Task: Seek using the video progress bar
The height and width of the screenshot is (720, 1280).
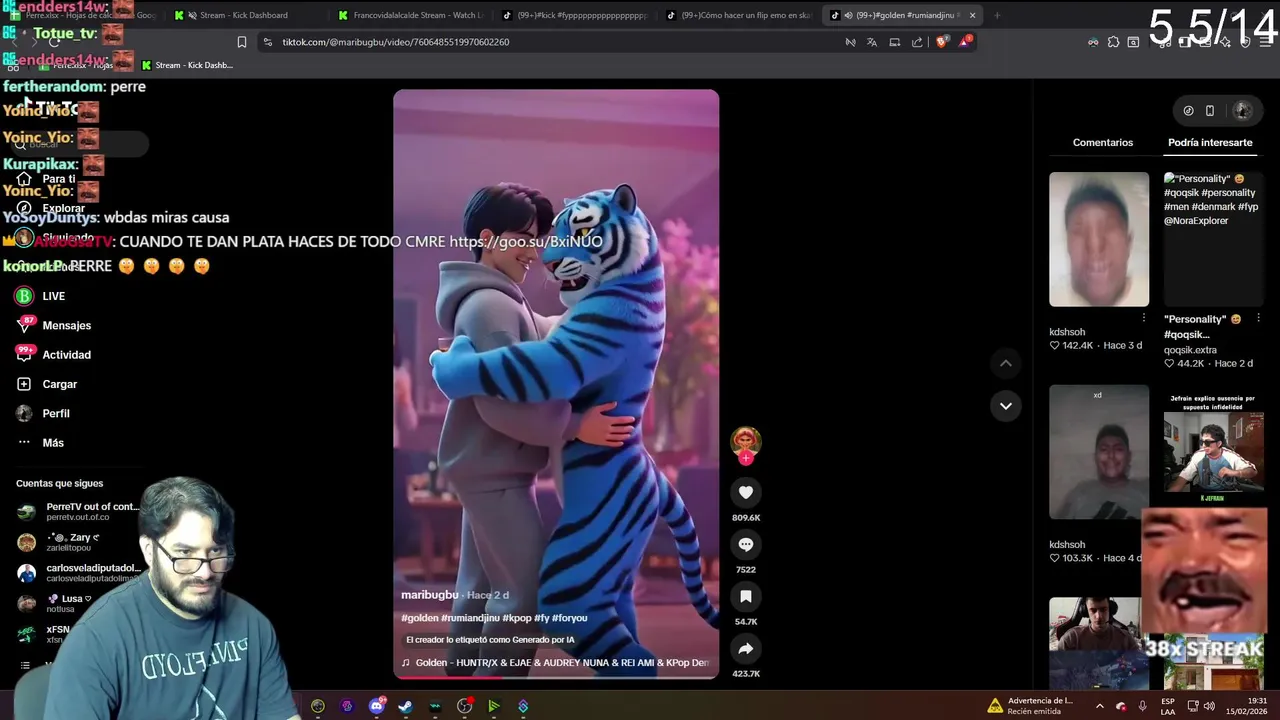Action: [555, 677]
